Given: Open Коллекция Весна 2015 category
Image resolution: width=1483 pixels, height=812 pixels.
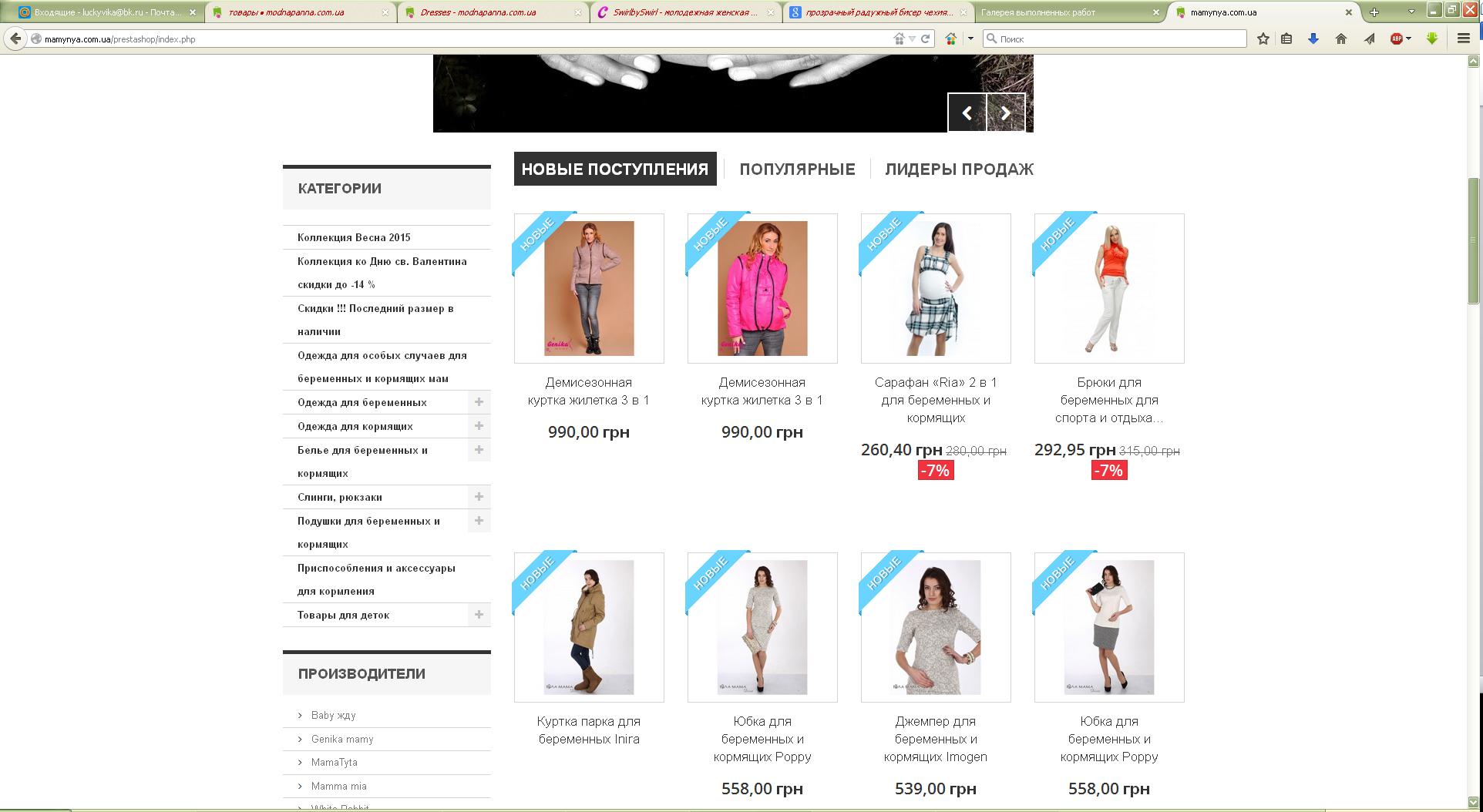Looking at the screenshot, I should coord(354,237).
